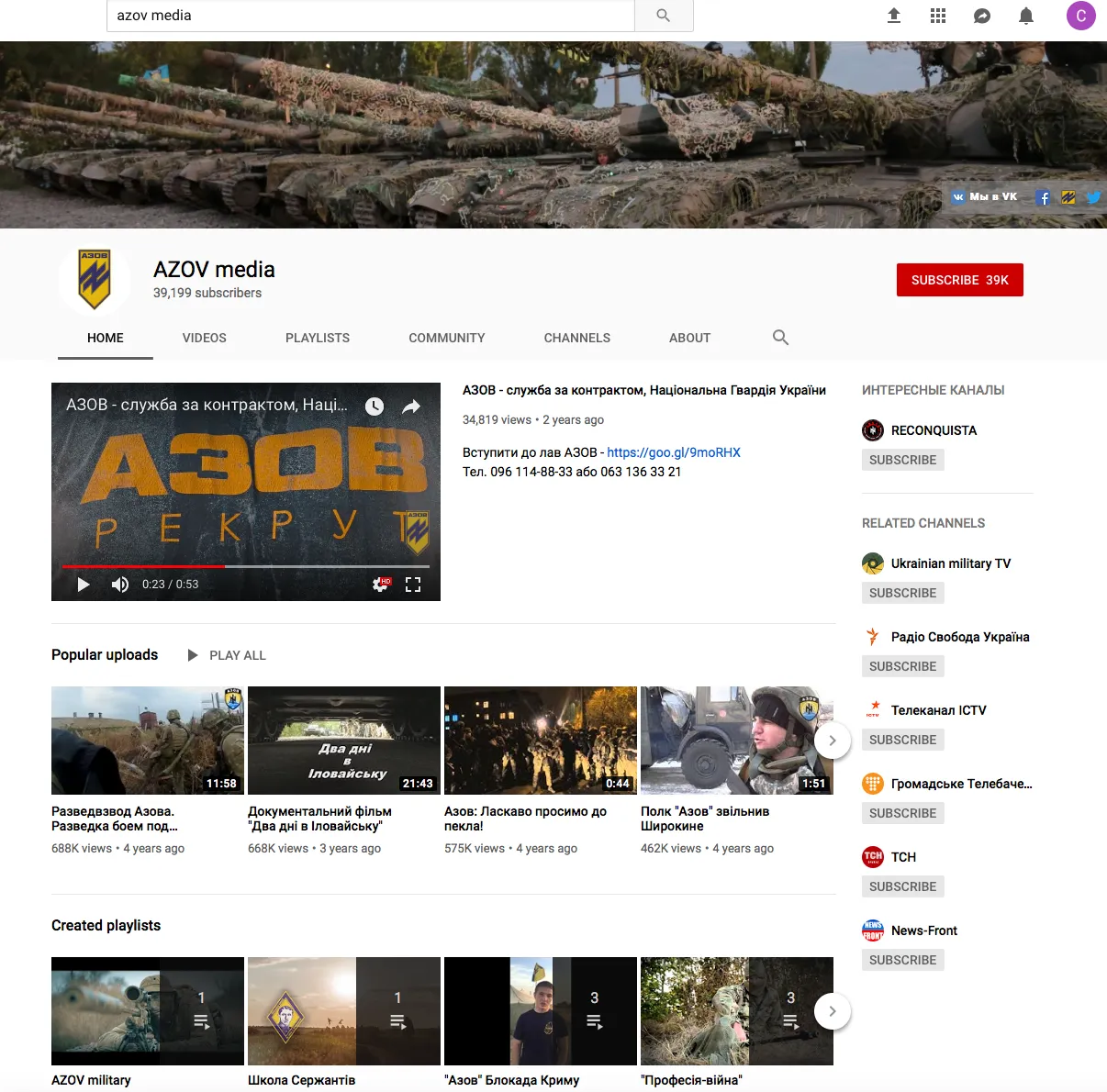Subscribe to RECONQUISTA
The width and height of the screenshot is (1107, 1092).
pos(903,460)
